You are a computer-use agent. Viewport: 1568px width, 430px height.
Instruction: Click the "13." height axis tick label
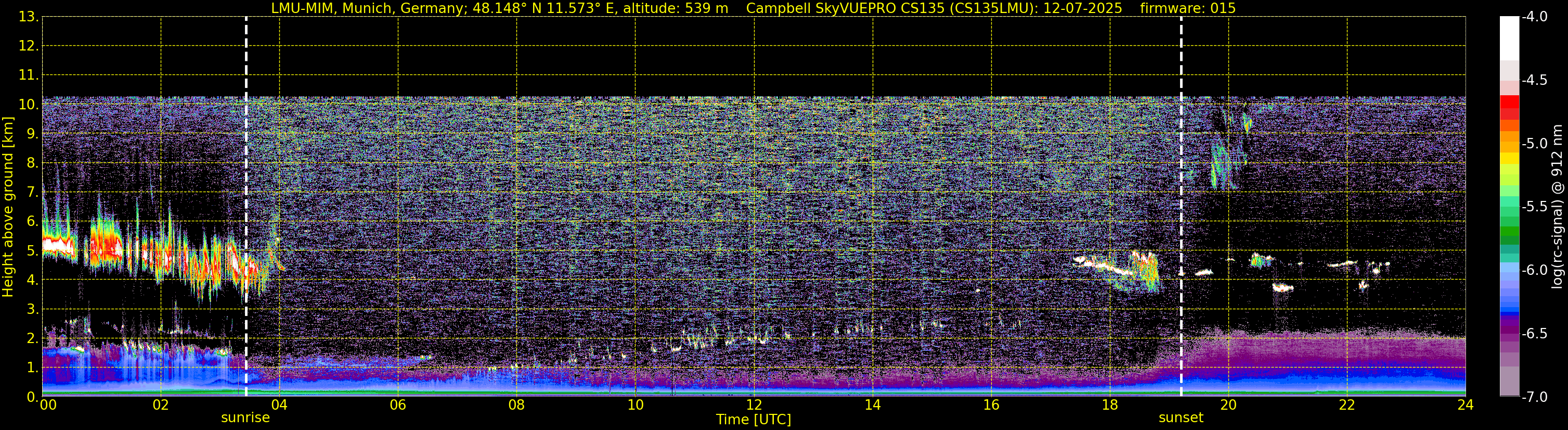click(29, 17)
